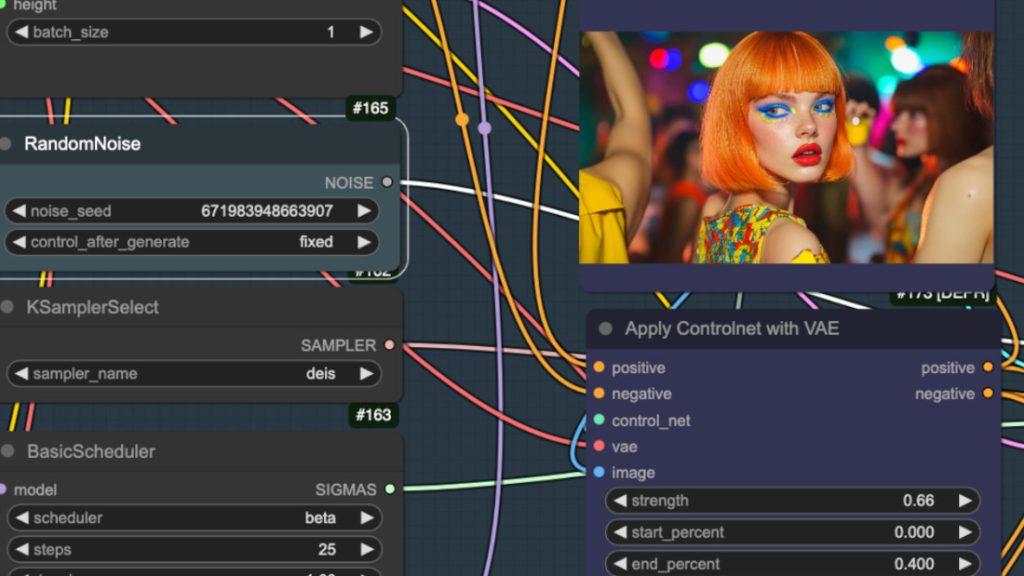Viewport: 1024px width, 576px height.
Task: Decrease steps value with left arrow
Action: click(x=19, y=550)
